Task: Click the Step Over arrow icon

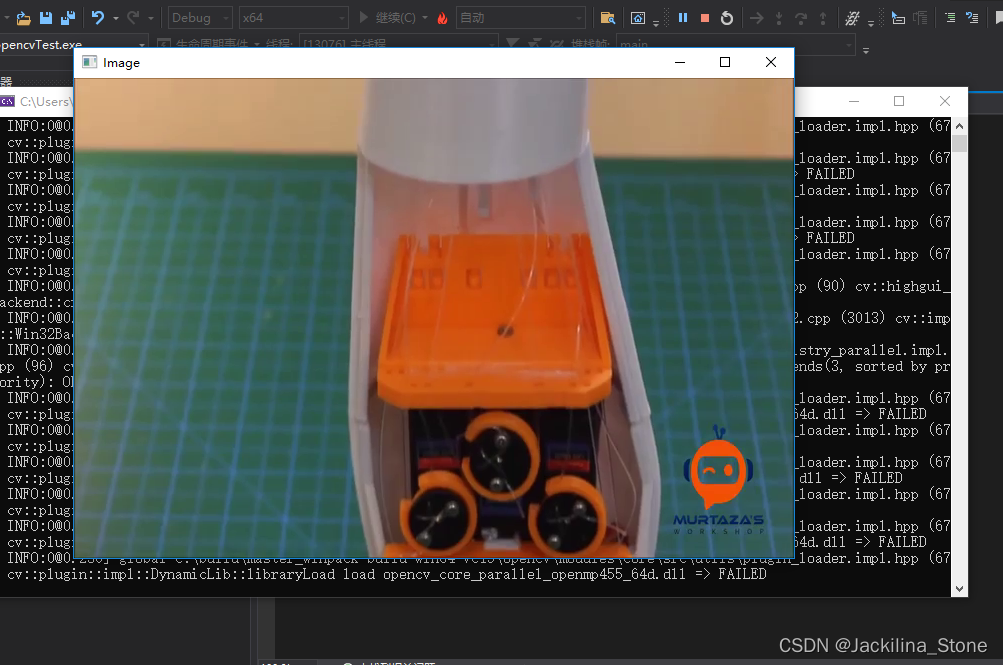Action: 800,17
